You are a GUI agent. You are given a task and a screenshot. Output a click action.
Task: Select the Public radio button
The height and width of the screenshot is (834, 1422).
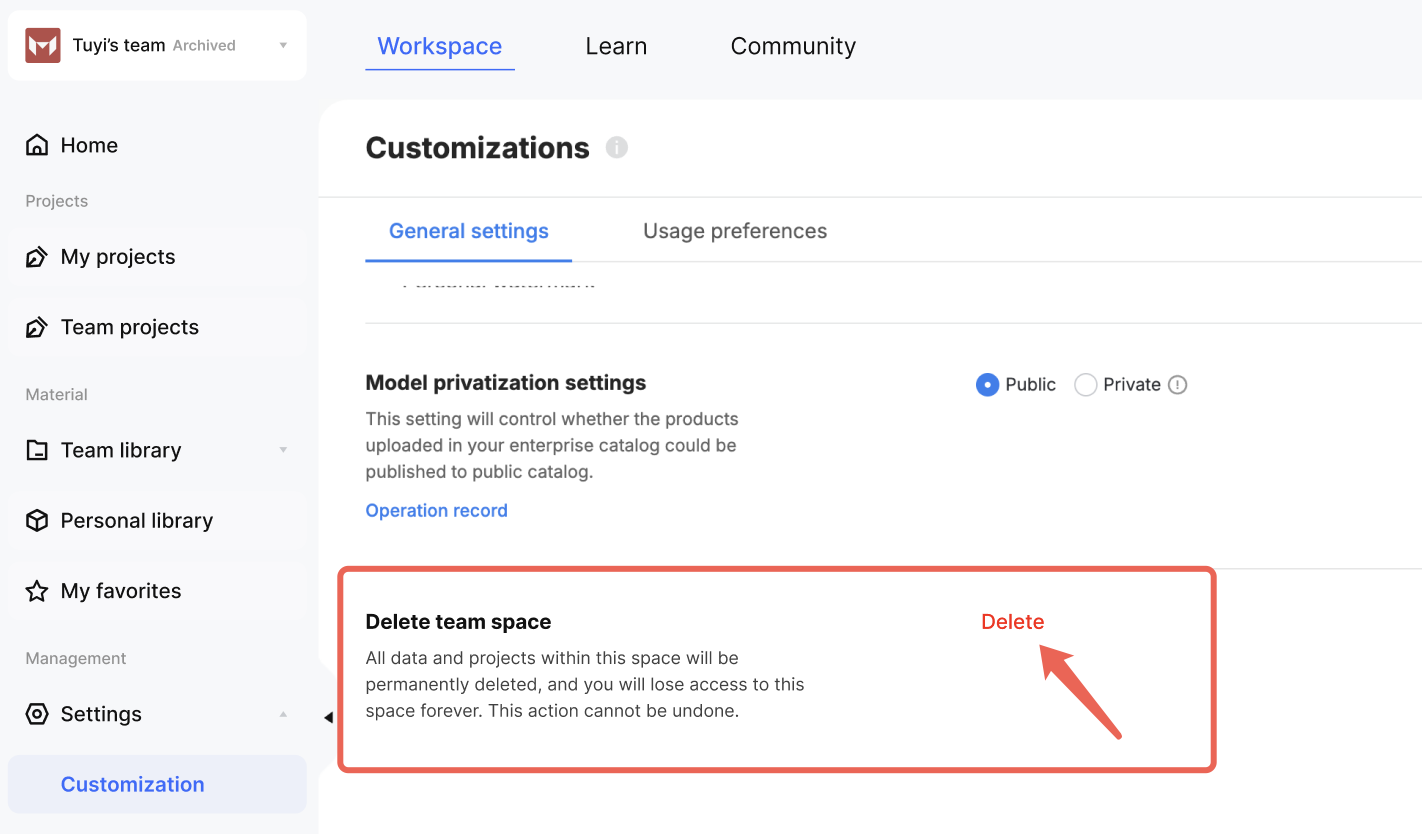(987, 385)
